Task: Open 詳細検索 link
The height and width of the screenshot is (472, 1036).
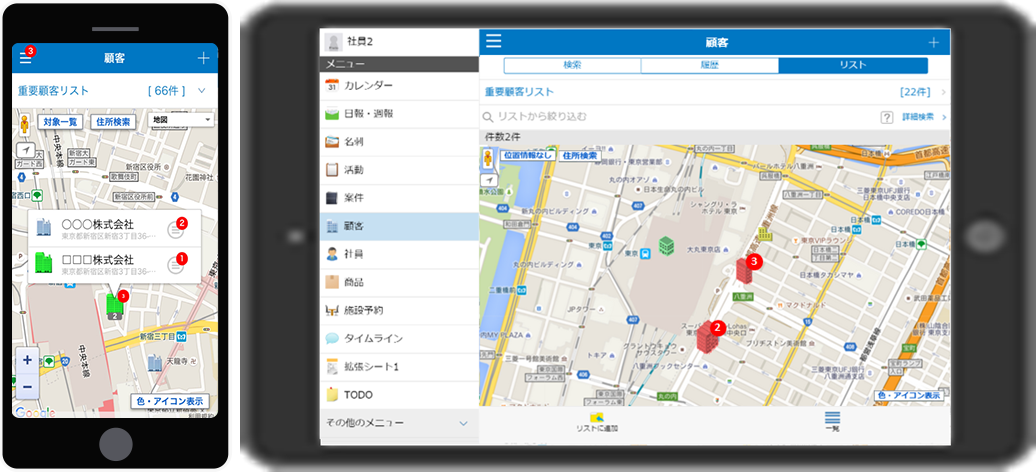Action: point(918,117)
